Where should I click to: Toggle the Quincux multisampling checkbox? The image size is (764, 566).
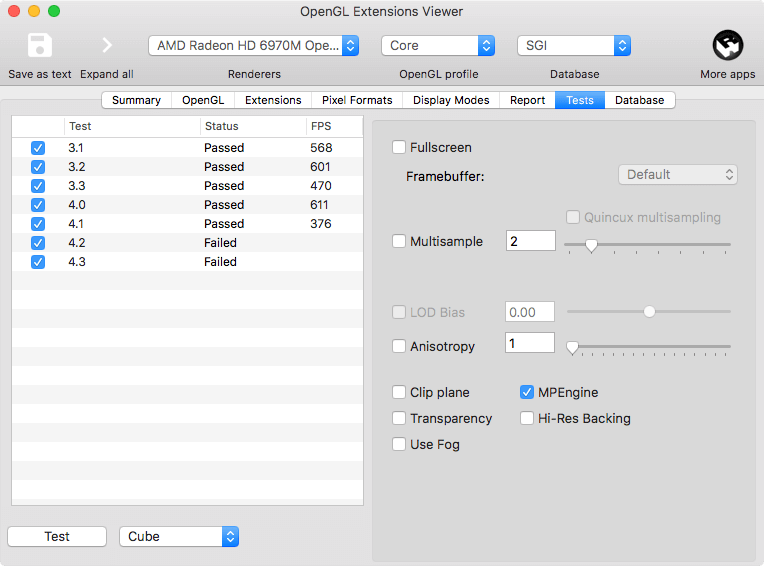pos(573,217)
